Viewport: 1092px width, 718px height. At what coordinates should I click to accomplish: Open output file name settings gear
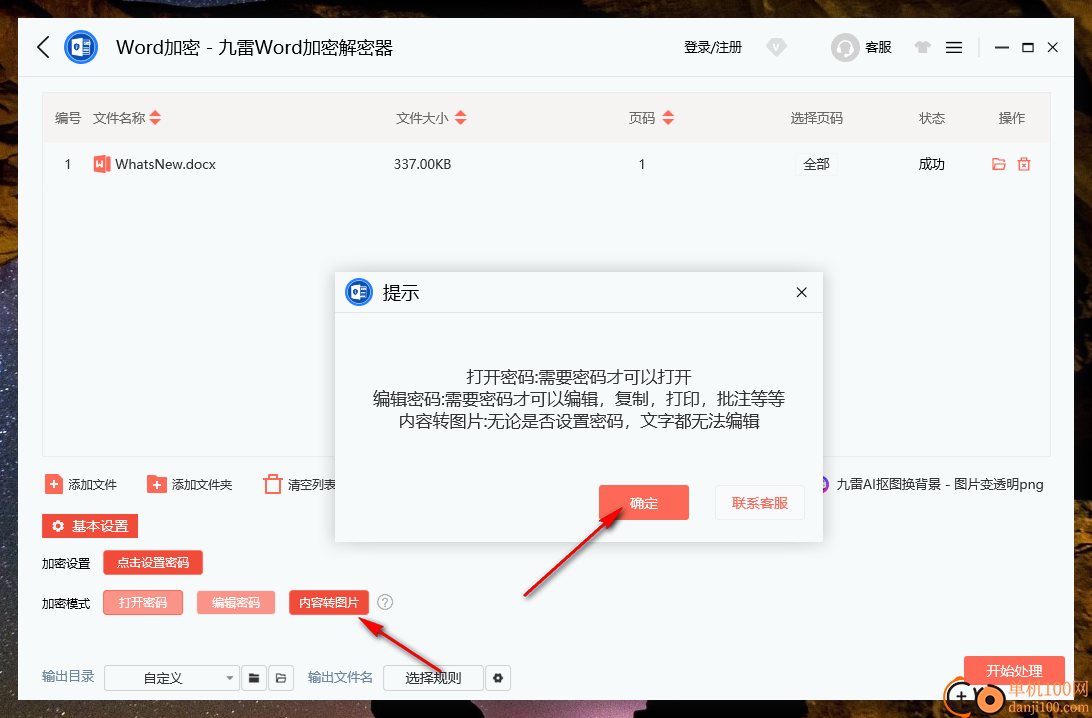[498, 678]
